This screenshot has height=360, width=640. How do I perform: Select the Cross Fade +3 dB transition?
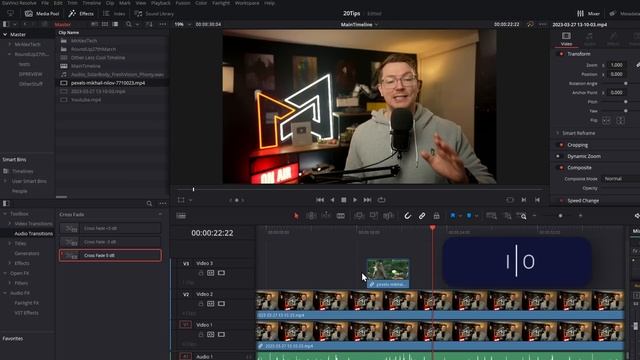pyautogui.click(x=110, y=228)
